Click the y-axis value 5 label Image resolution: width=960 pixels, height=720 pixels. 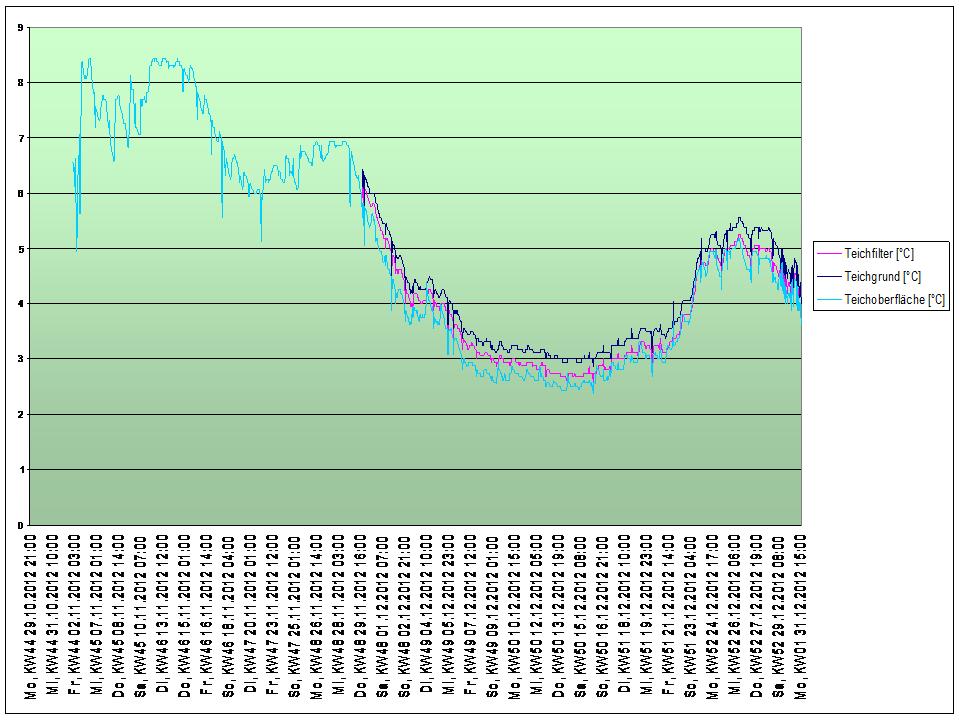[x=20, y=248]
